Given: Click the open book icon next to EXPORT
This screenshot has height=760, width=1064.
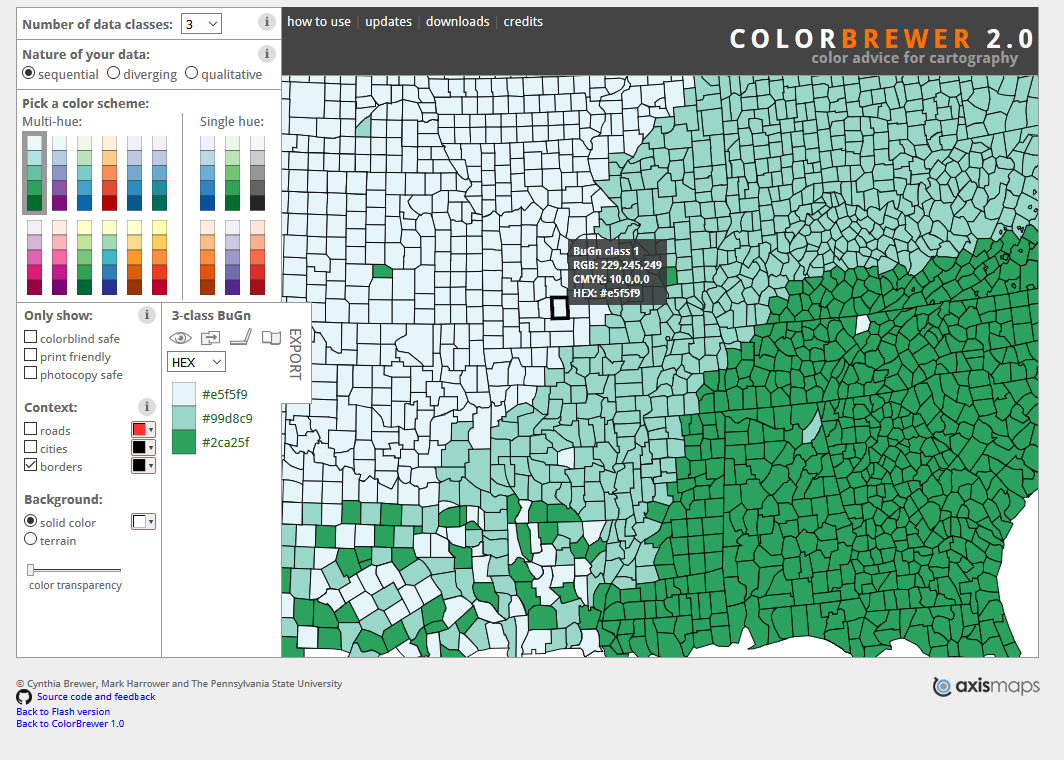Looking at the screenshot, I should click(271, 337).
